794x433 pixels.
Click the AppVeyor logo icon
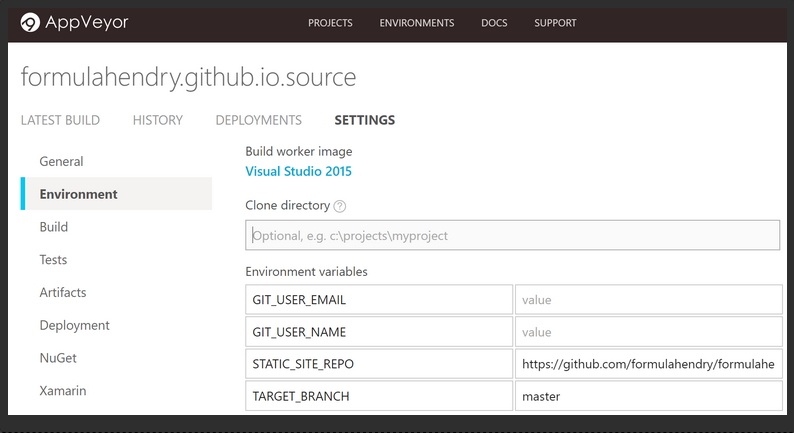point(30,23)
